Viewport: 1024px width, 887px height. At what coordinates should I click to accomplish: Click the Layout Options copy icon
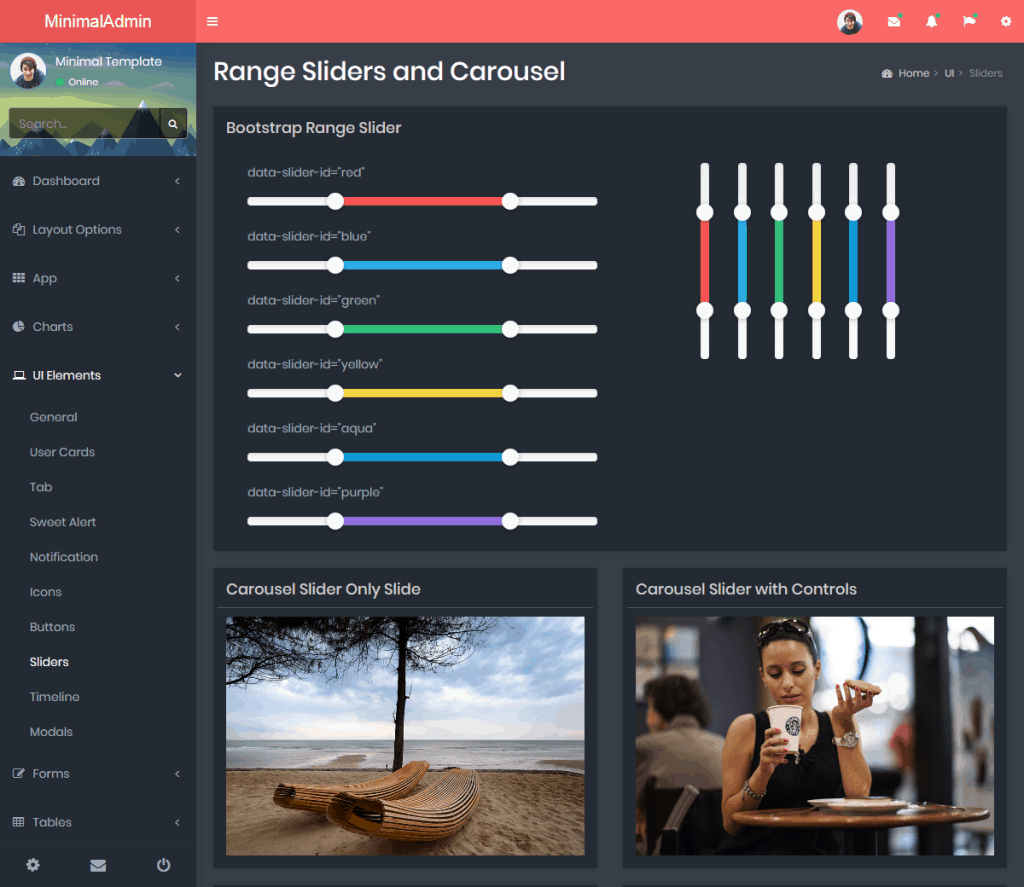point(19,229)
